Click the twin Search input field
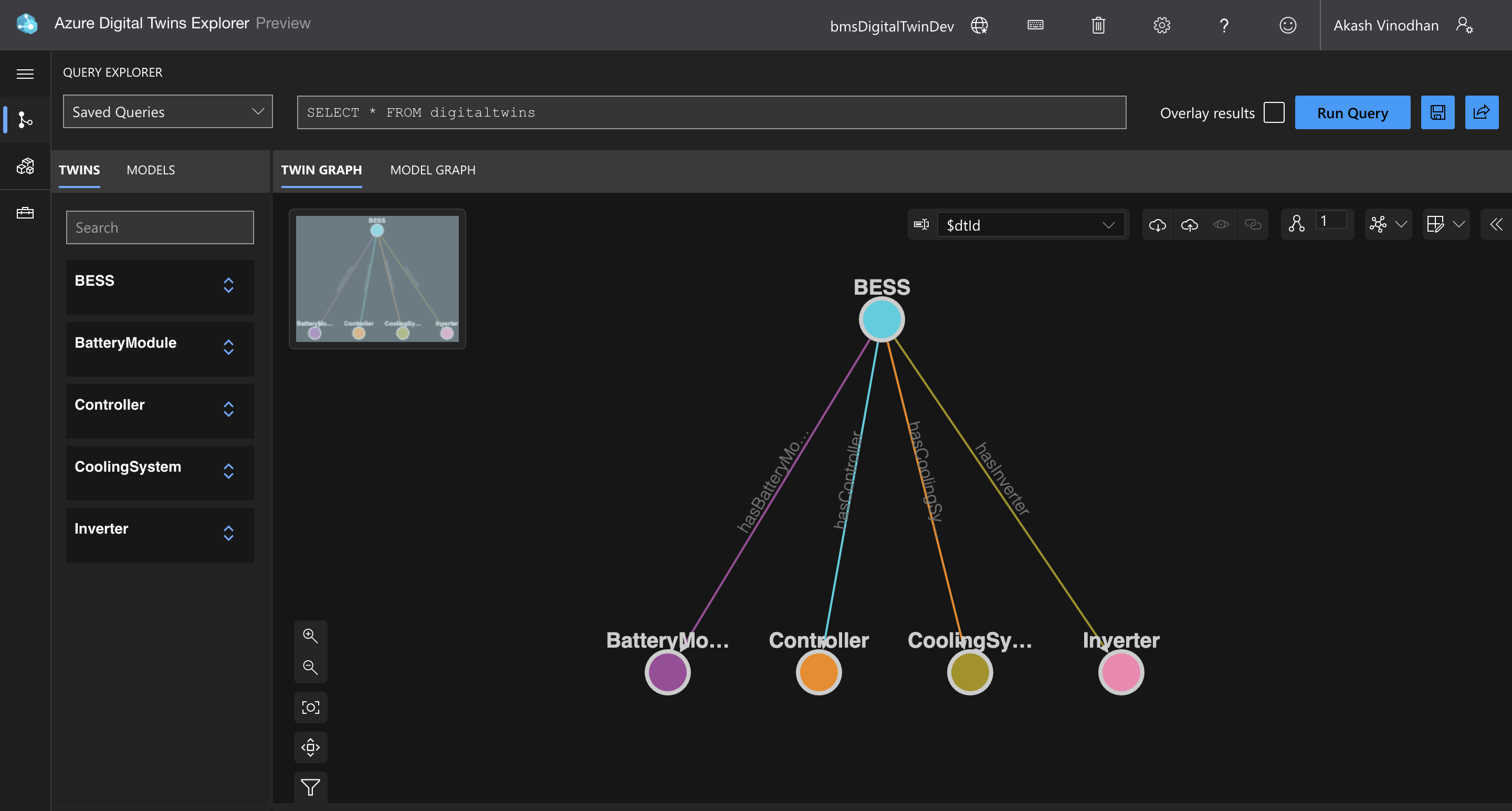1512x811 pixels. pyautogui.click(x=160, y=227)
